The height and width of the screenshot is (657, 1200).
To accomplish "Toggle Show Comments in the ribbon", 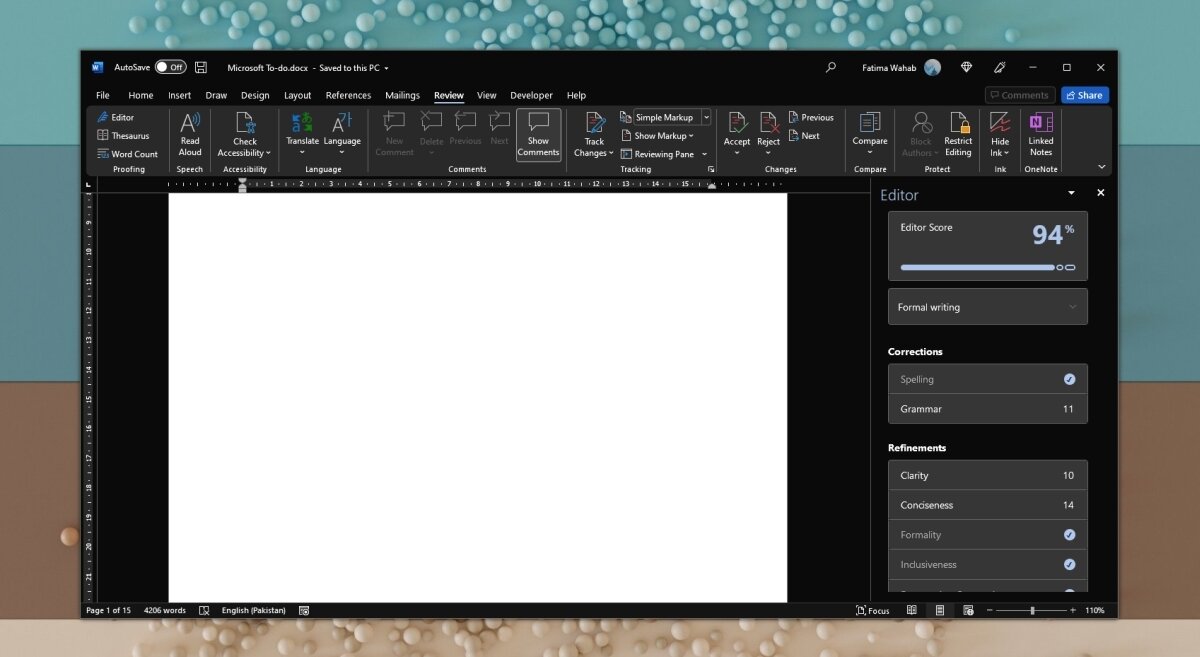I will point(538,135).
